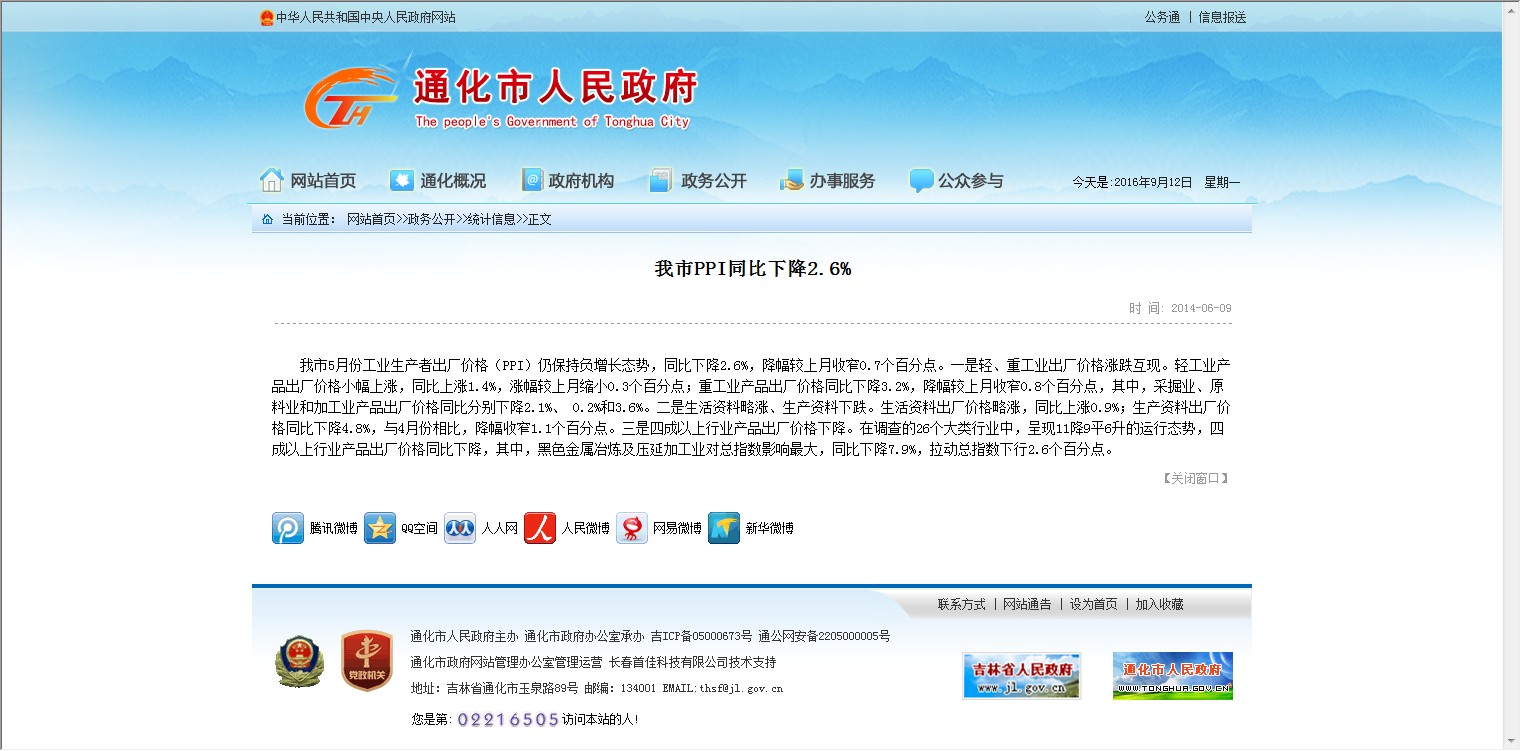Share to 人民微博 via red icon
The width and height of the screenshot is (1521, 751).
(540, 528)
